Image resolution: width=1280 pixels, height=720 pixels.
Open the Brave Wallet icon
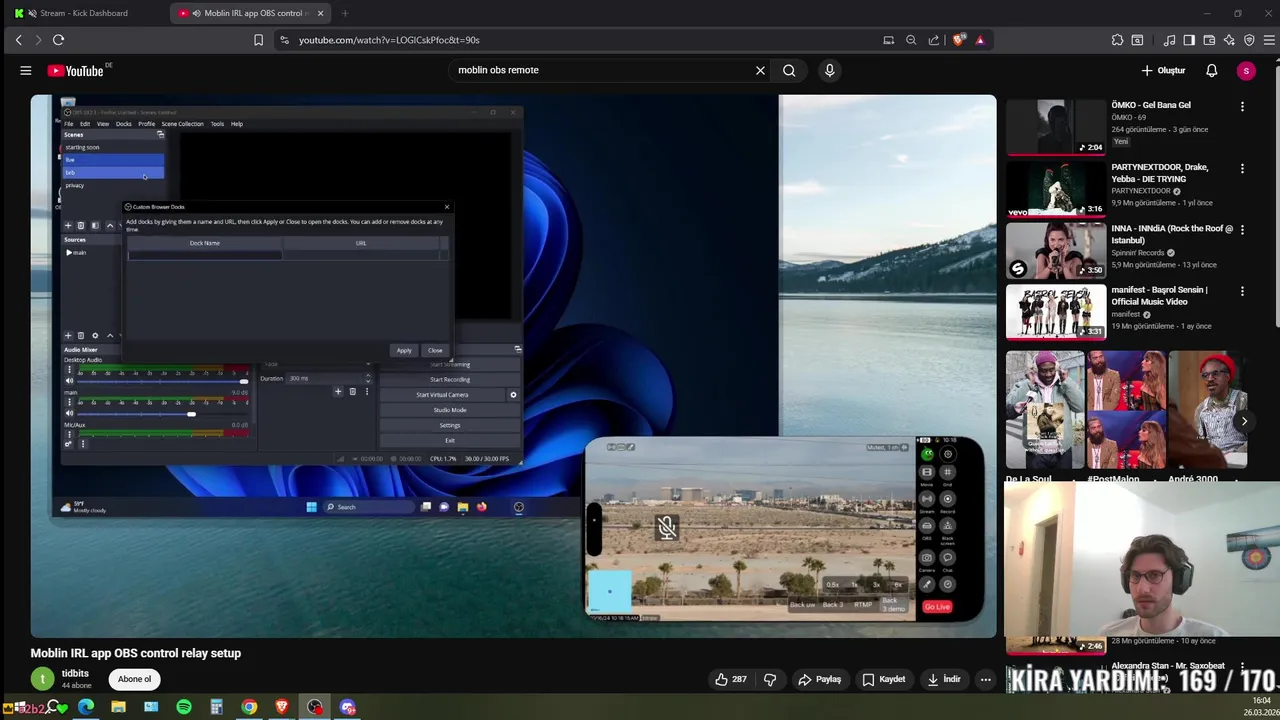[1209, 40]
